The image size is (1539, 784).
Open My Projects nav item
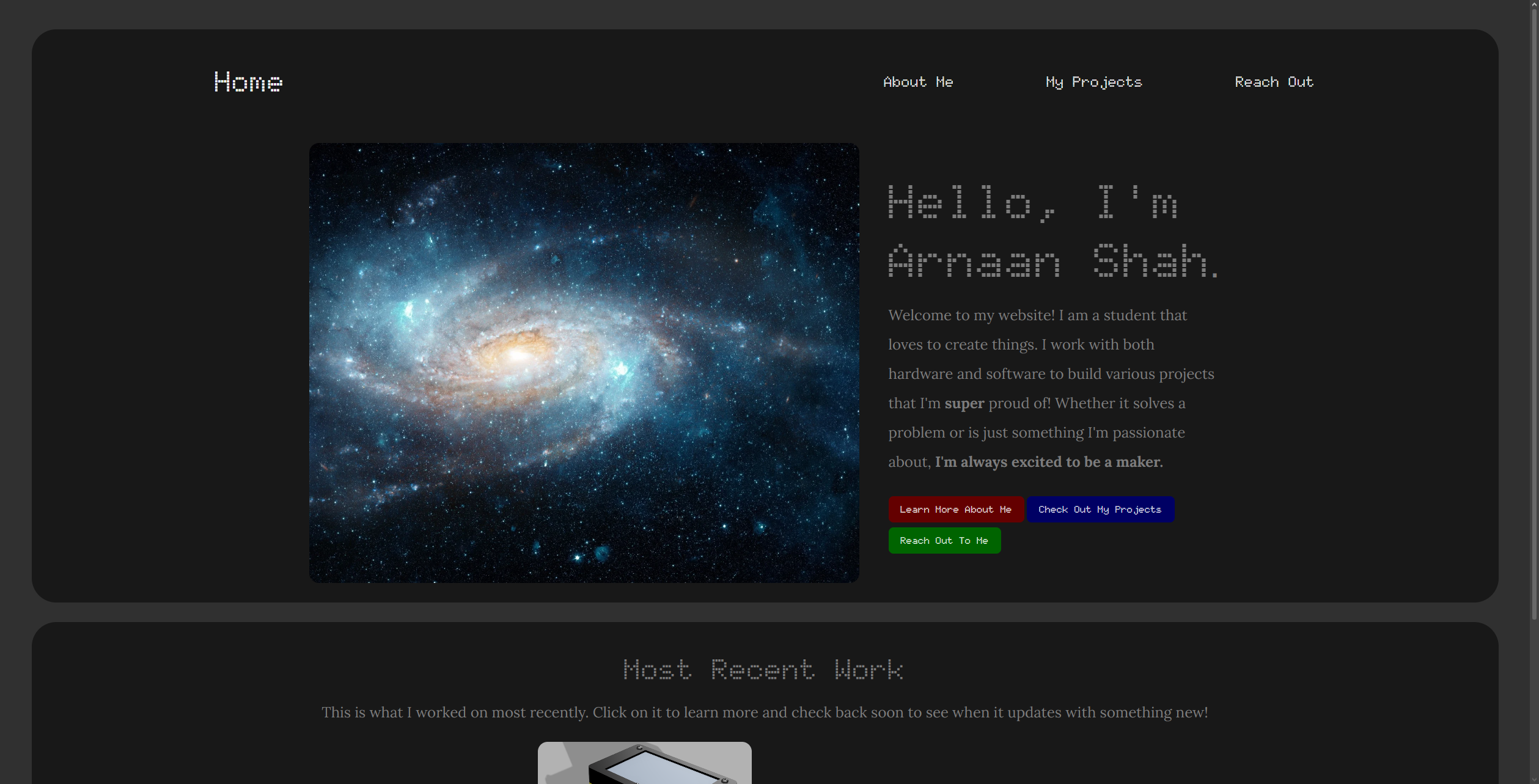(1093, 82)
